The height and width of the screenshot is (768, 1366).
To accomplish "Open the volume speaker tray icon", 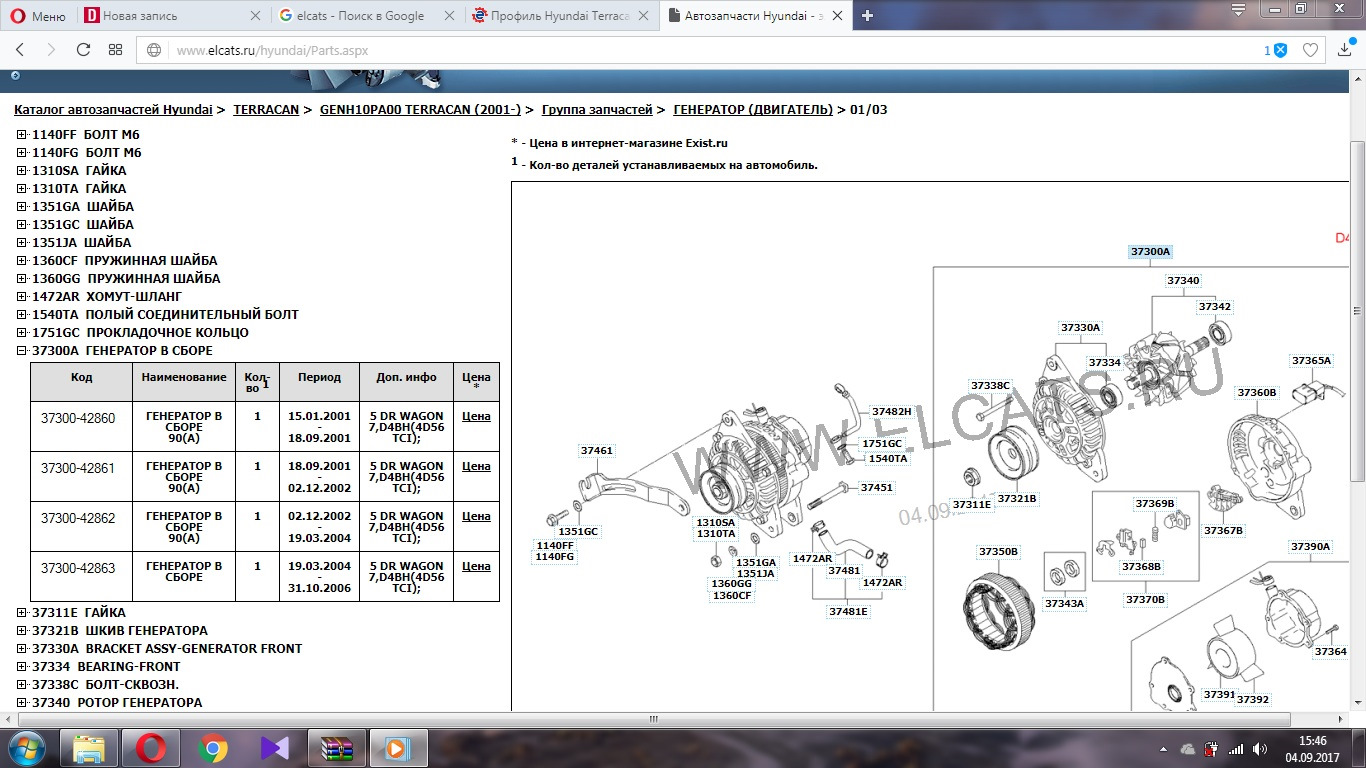I will coord(1260,749).
